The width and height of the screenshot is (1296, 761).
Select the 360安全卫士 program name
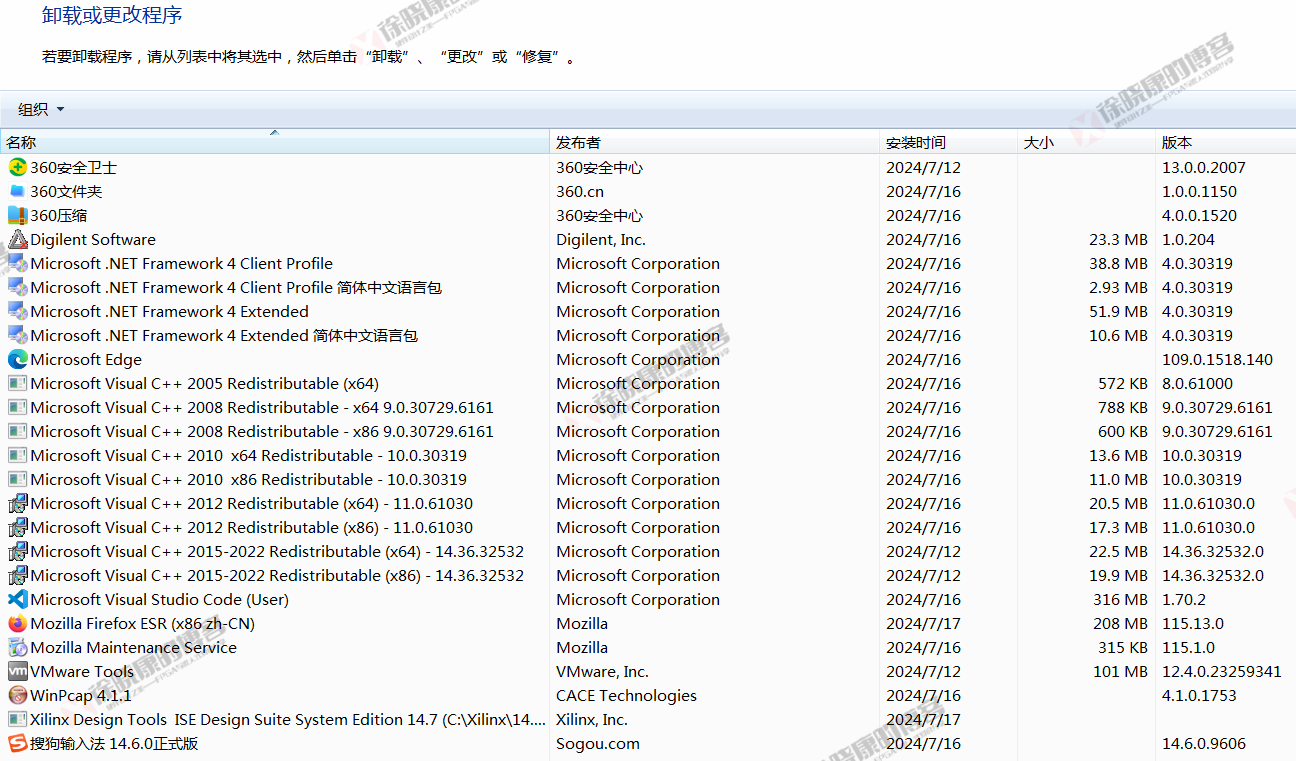point(73,167)
